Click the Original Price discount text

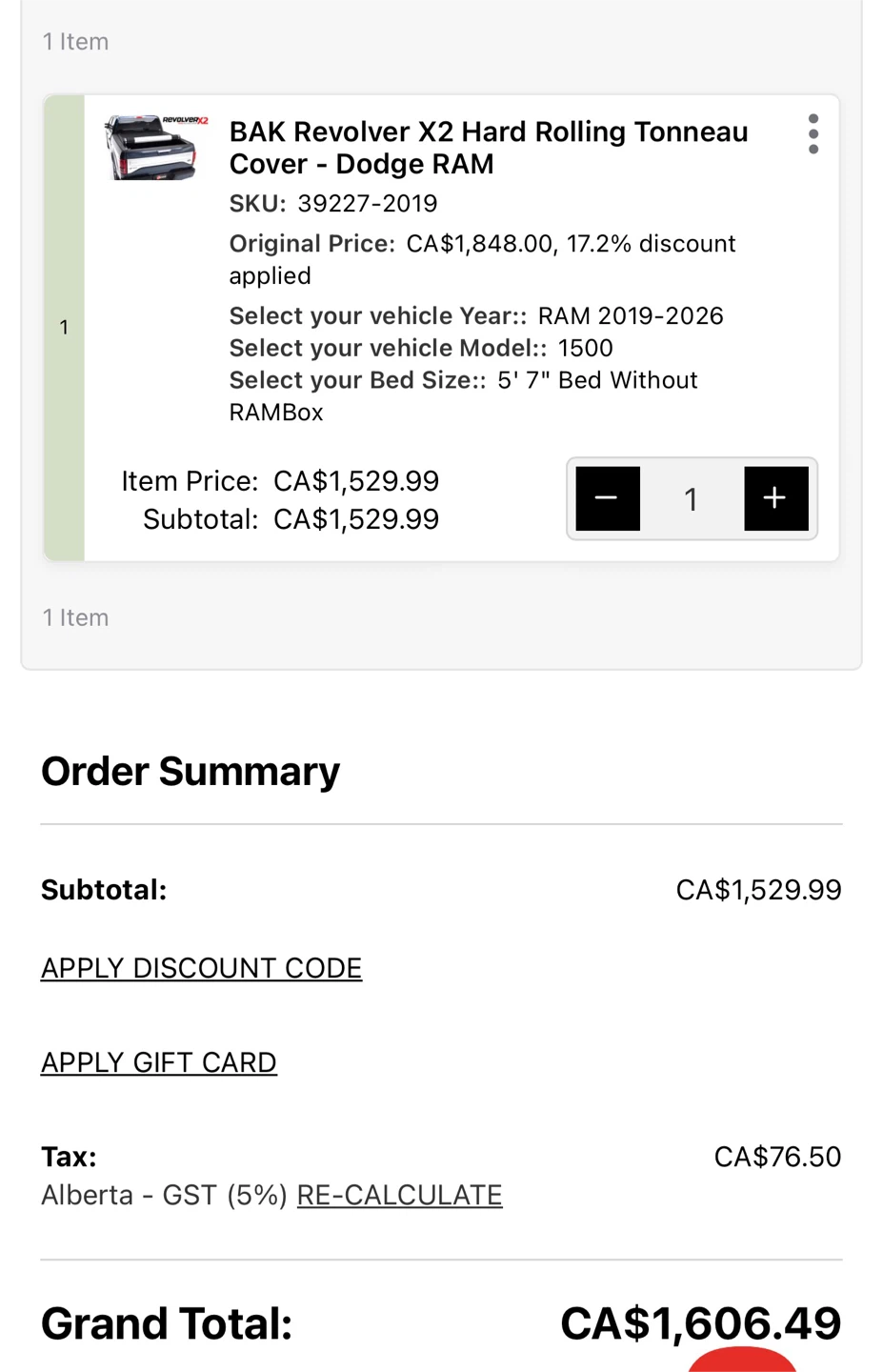click(x=482, y=259)
